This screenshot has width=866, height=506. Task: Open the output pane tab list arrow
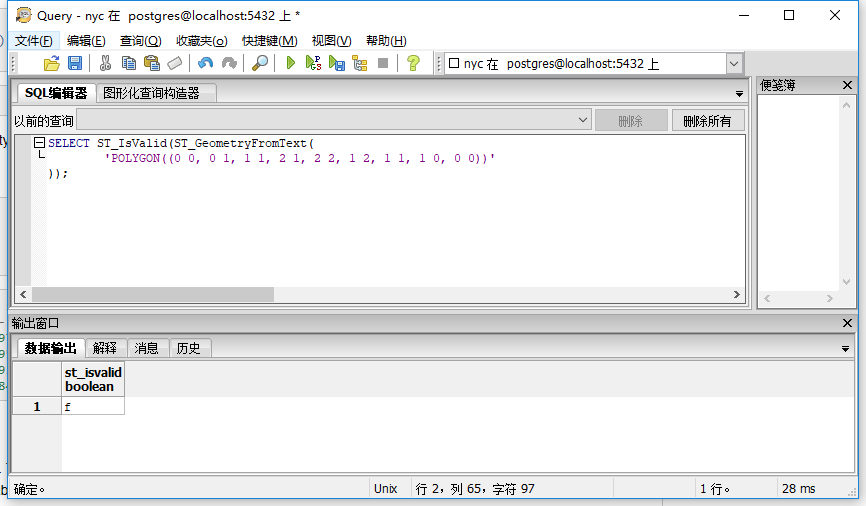click(845, 349)
